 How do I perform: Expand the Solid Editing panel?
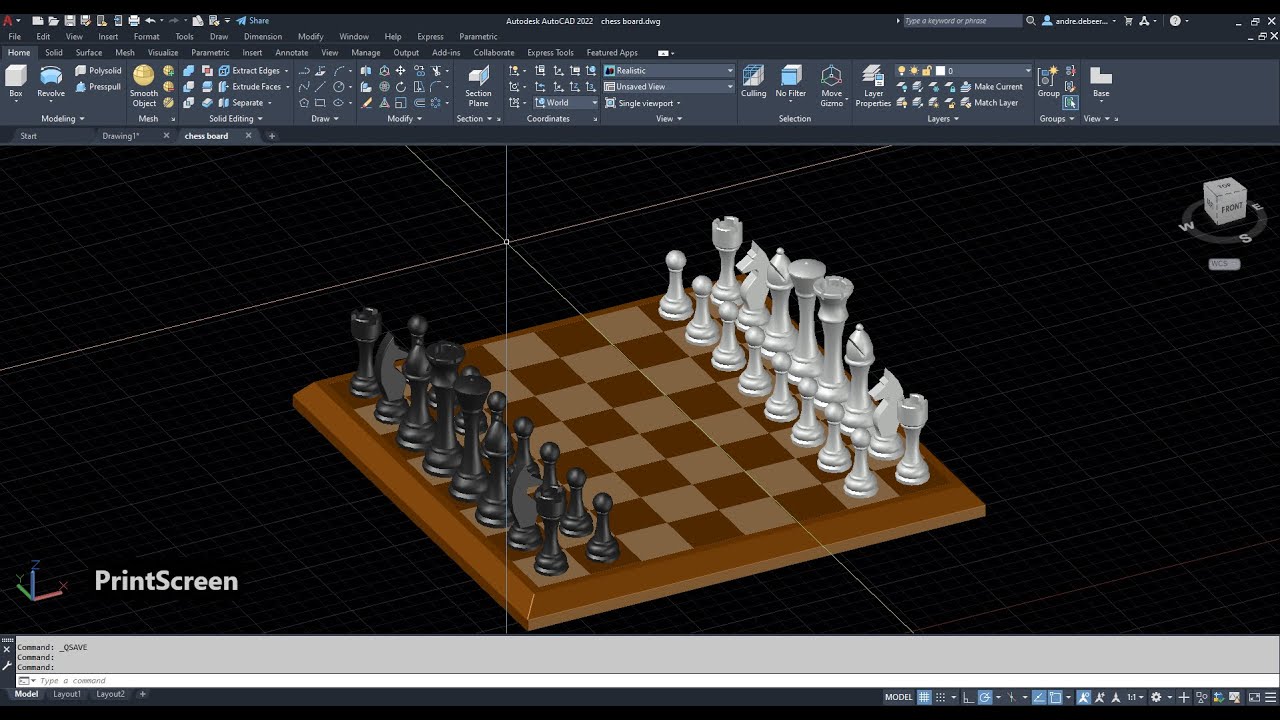236,119
